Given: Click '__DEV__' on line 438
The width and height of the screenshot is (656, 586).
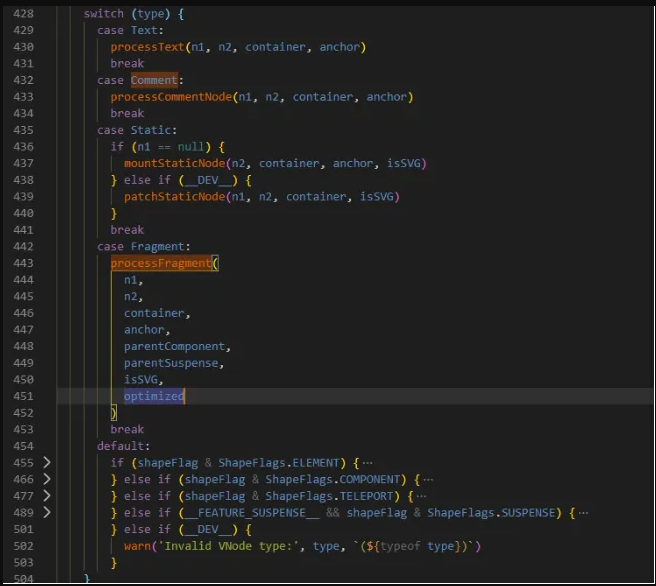Looking at the screenshot, I should 208,180.
